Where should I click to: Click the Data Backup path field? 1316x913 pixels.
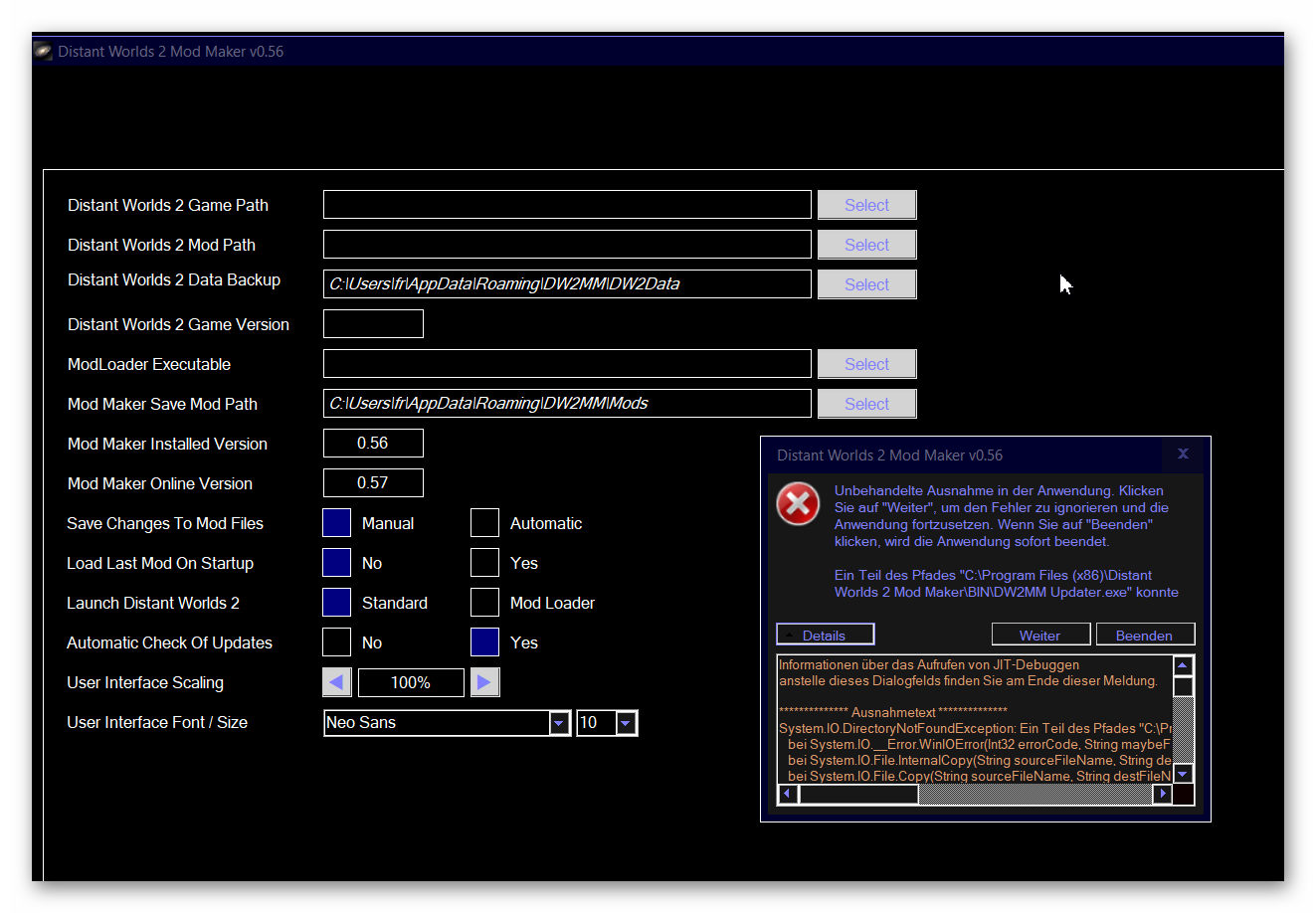pos(567,284)
